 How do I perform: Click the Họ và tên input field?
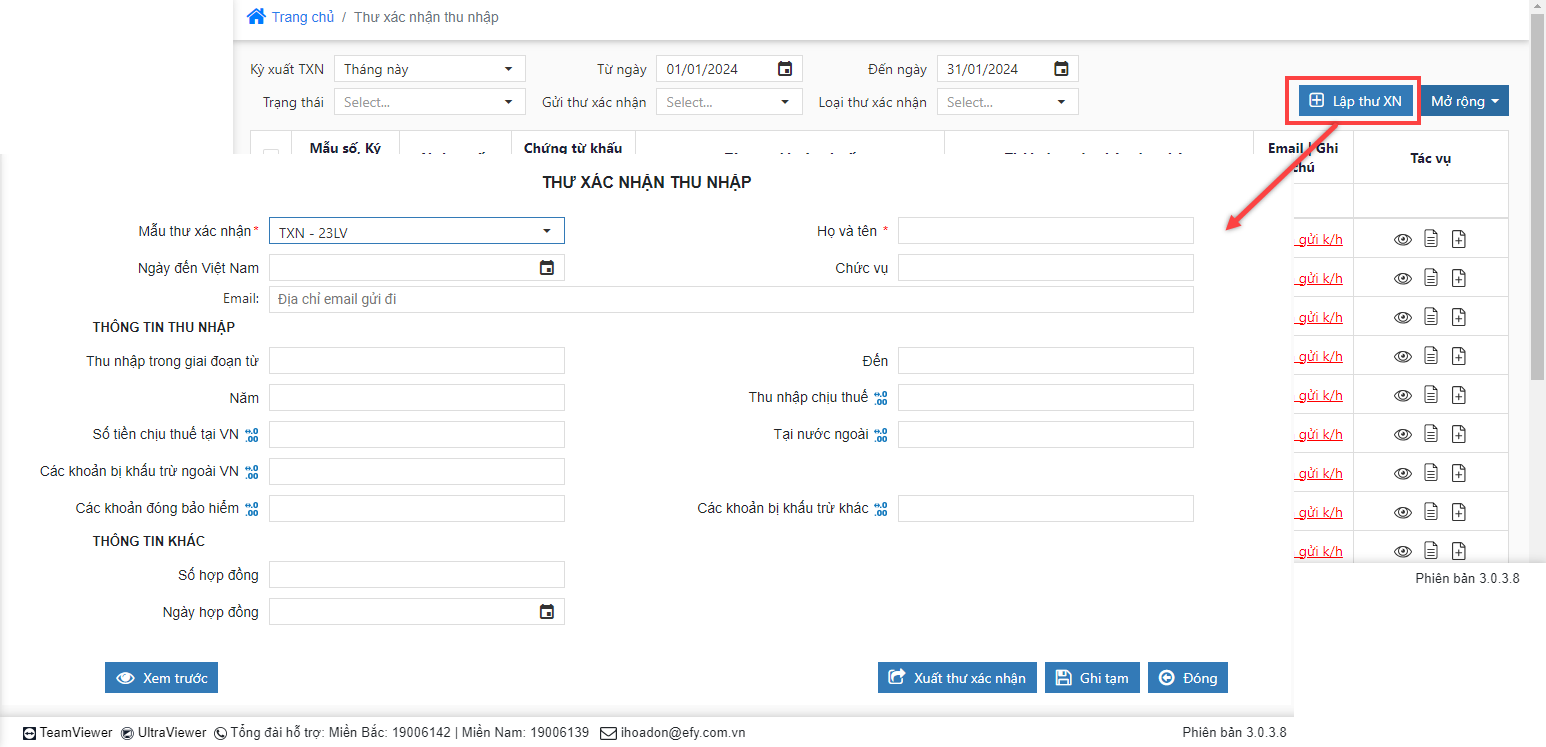click(1045, 231)
